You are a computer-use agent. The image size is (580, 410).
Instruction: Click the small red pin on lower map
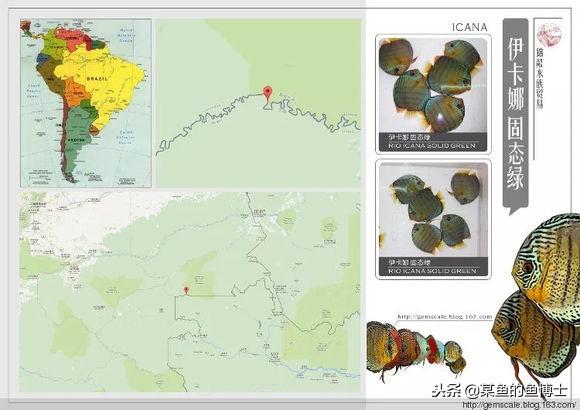[x=186, y=290]
